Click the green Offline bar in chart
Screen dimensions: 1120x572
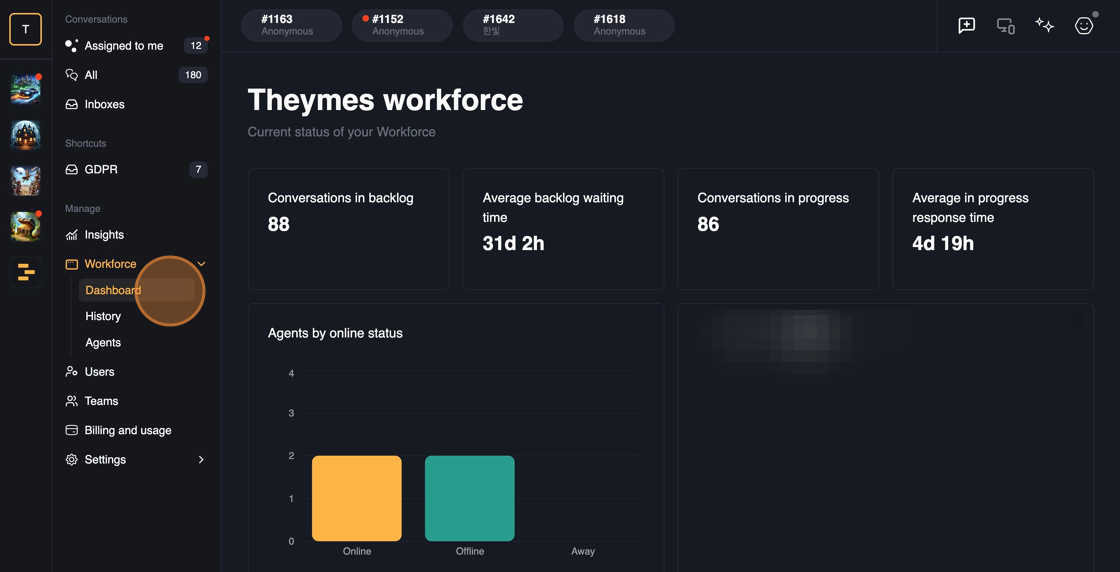pos(470,498)
